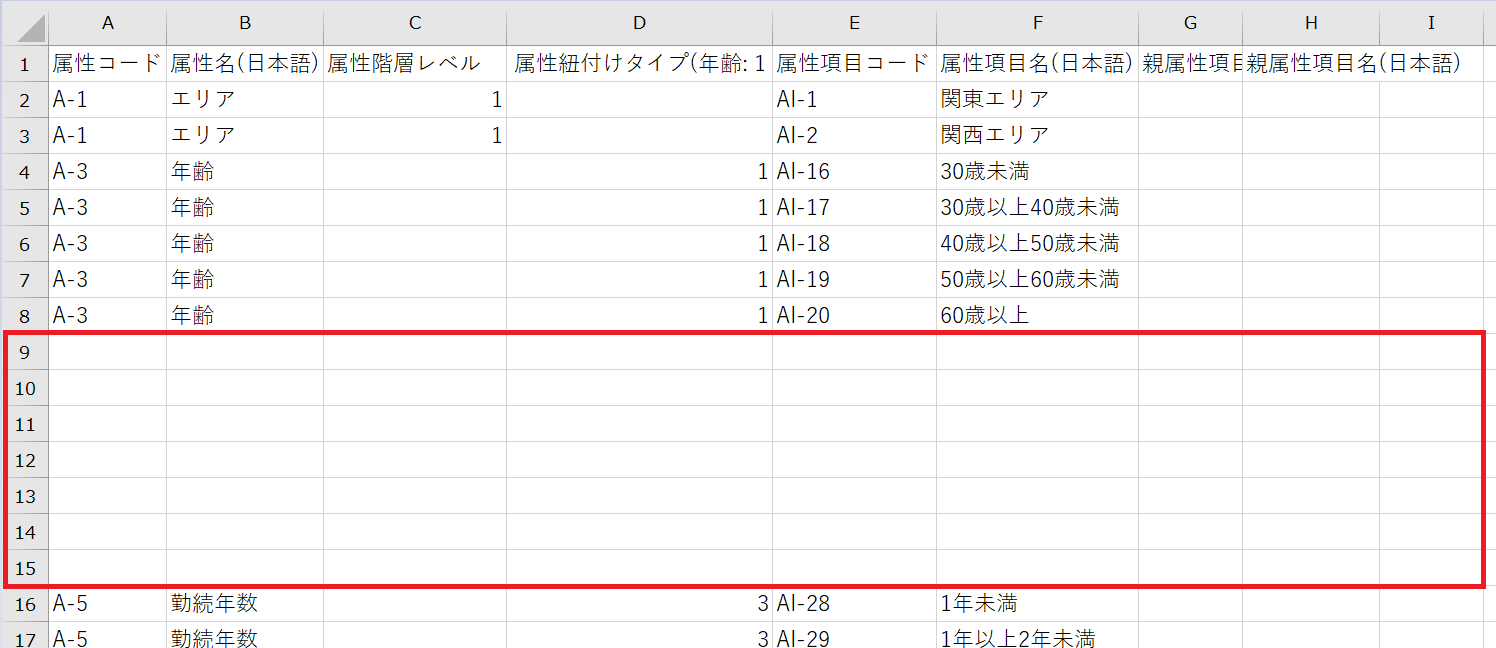The image size is (1496, 648).
Task: Click the 属性コード header cell
Action: pos(107,64)
